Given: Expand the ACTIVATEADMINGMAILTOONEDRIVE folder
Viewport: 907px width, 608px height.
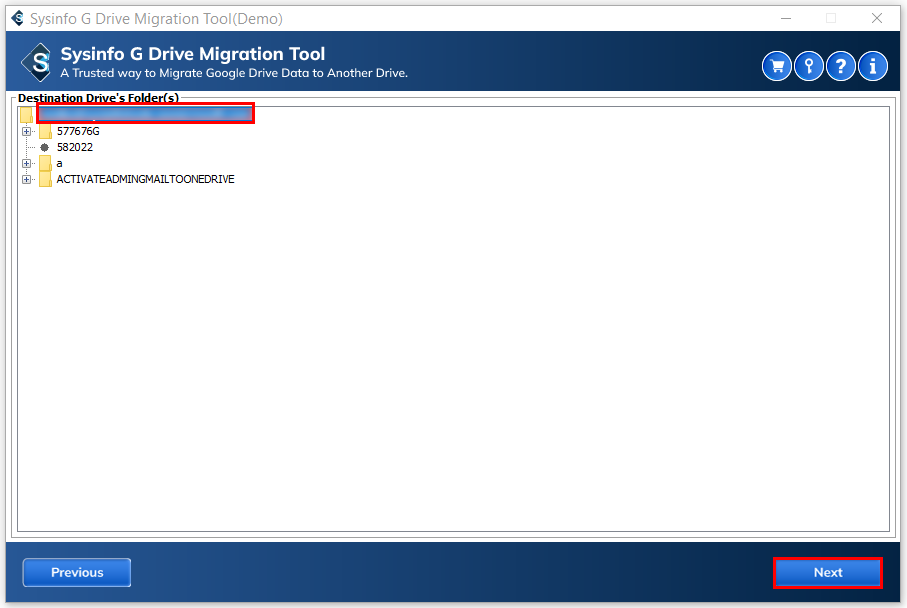Looking at the screenshot, I should point(26,179).
